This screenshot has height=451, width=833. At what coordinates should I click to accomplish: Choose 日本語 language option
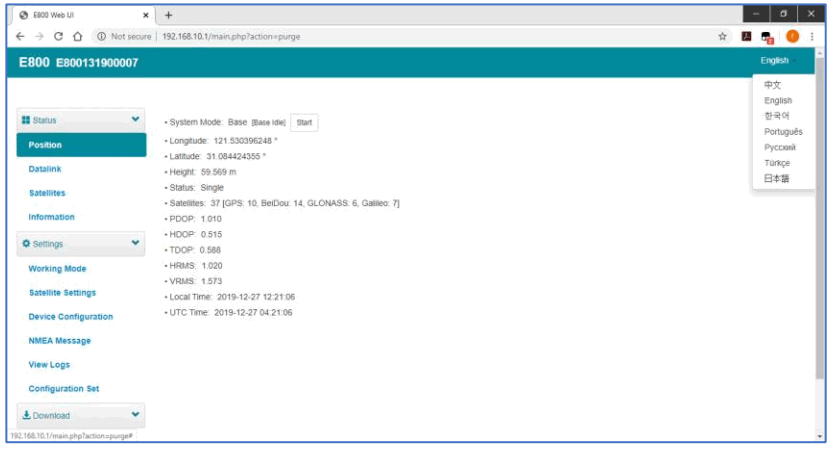[x=776, y=178]
